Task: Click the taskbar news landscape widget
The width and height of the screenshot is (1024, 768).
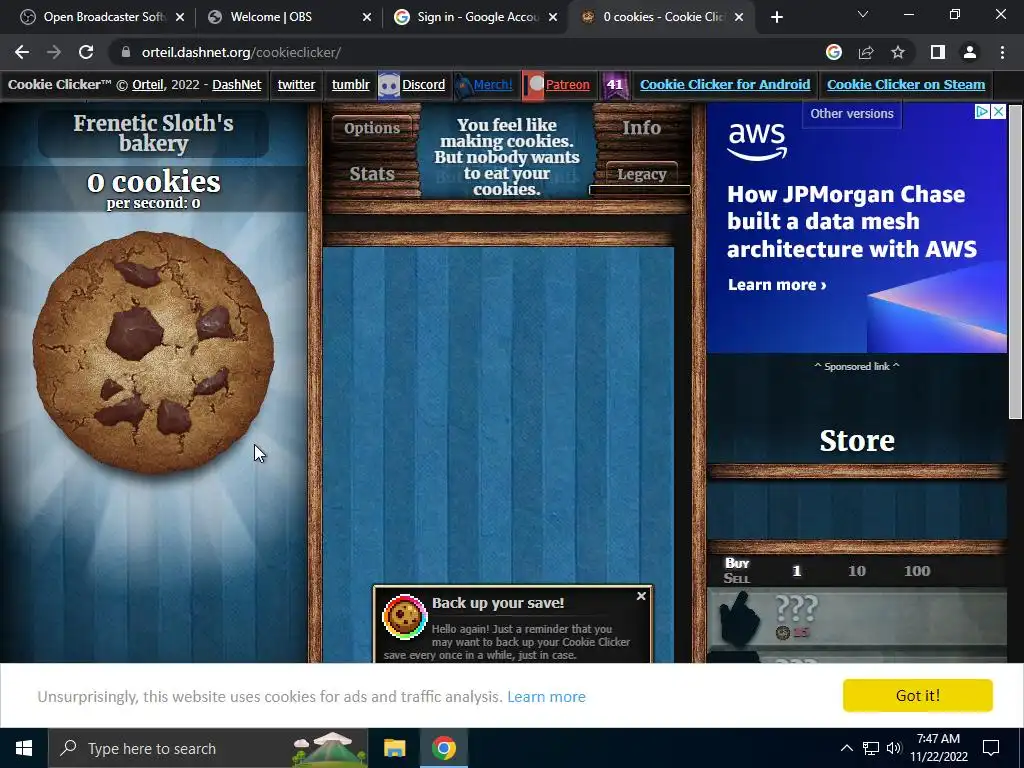Action: coord(330,748)
